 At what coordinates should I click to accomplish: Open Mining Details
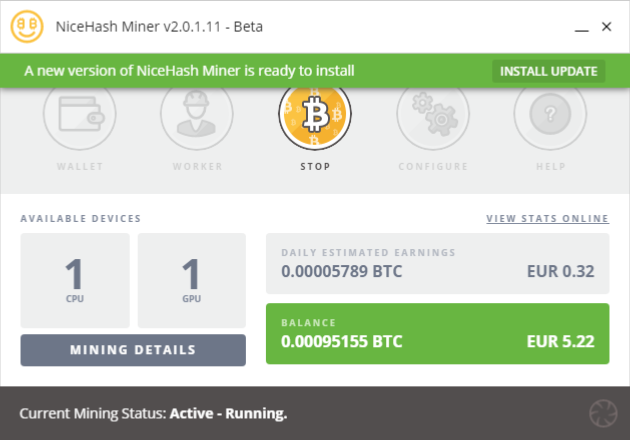(x=133, y=350)
